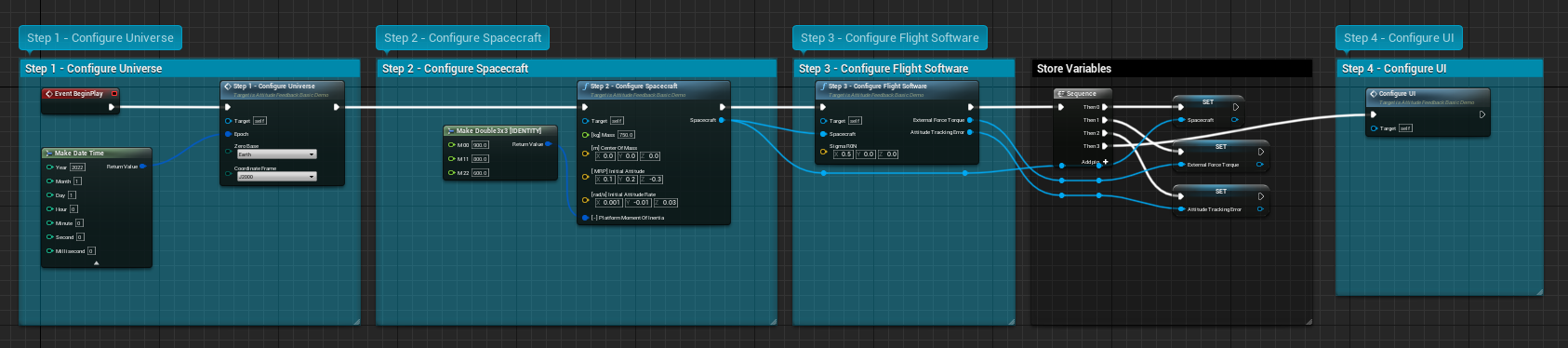The image size is (1568, 348).
Task: Click the Year input pin on Make Date Time
Action: tap(49, 167)
